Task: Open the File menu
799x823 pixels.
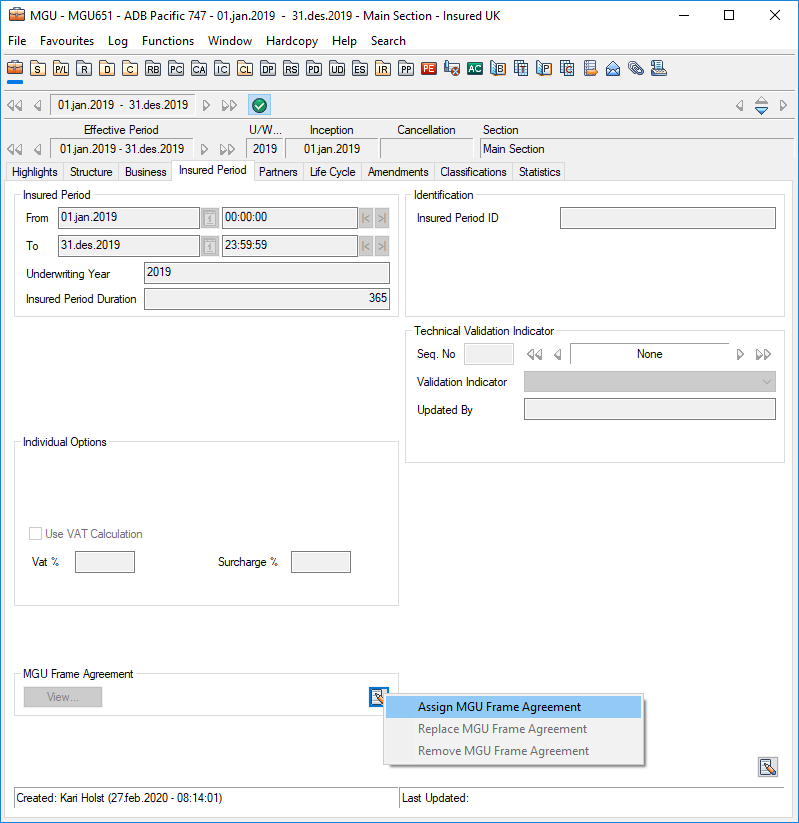Action: click(17, 41)
